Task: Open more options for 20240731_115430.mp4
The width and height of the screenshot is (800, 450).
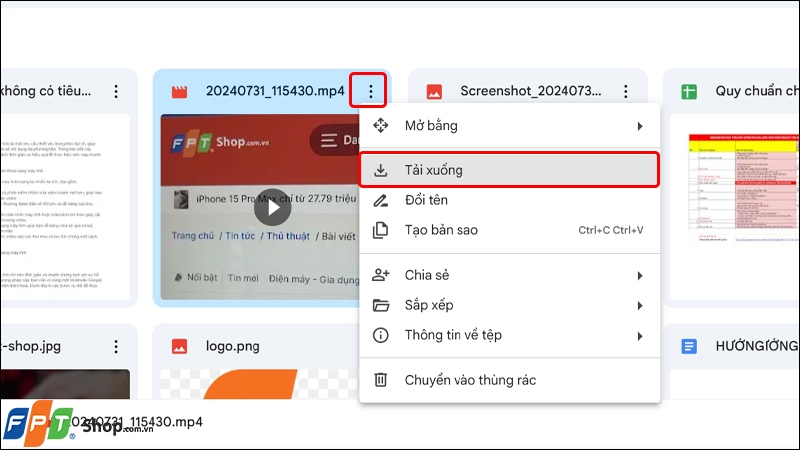Action: coord(370,91)
